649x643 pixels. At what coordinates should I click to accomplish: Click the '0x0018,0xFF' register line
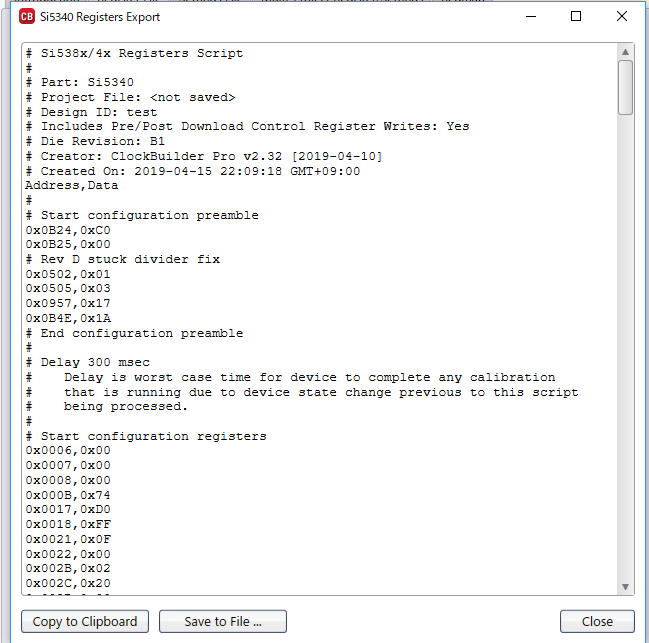click(68, 524)
